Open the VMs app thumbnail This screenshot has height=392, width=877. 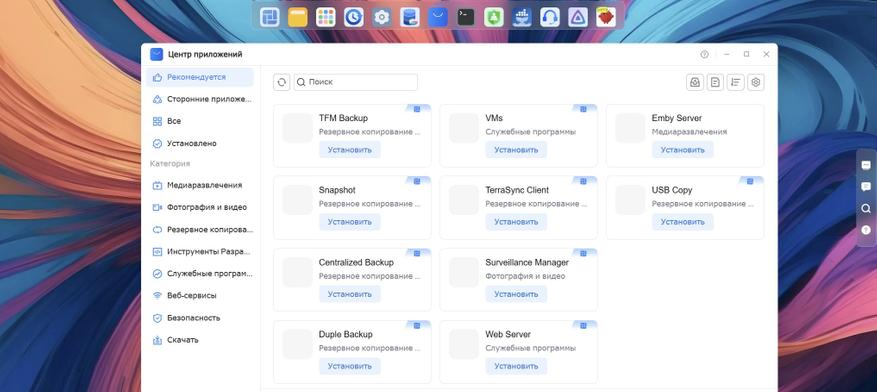click(464, 128)
